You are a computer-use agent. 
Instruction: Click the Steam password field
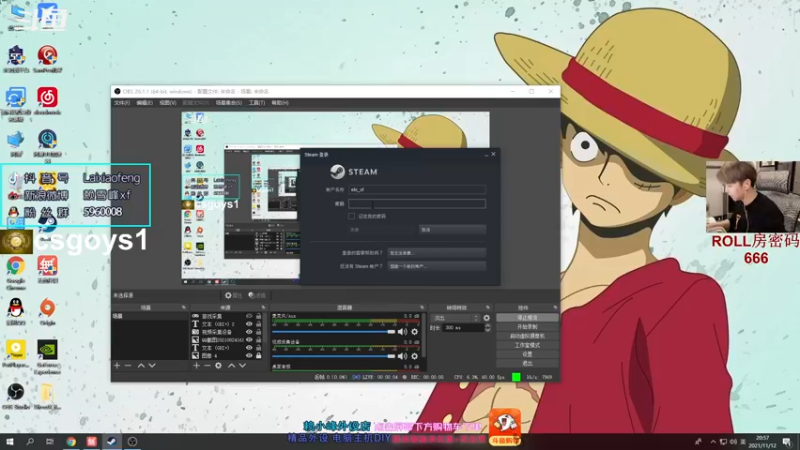click(417, 204)
